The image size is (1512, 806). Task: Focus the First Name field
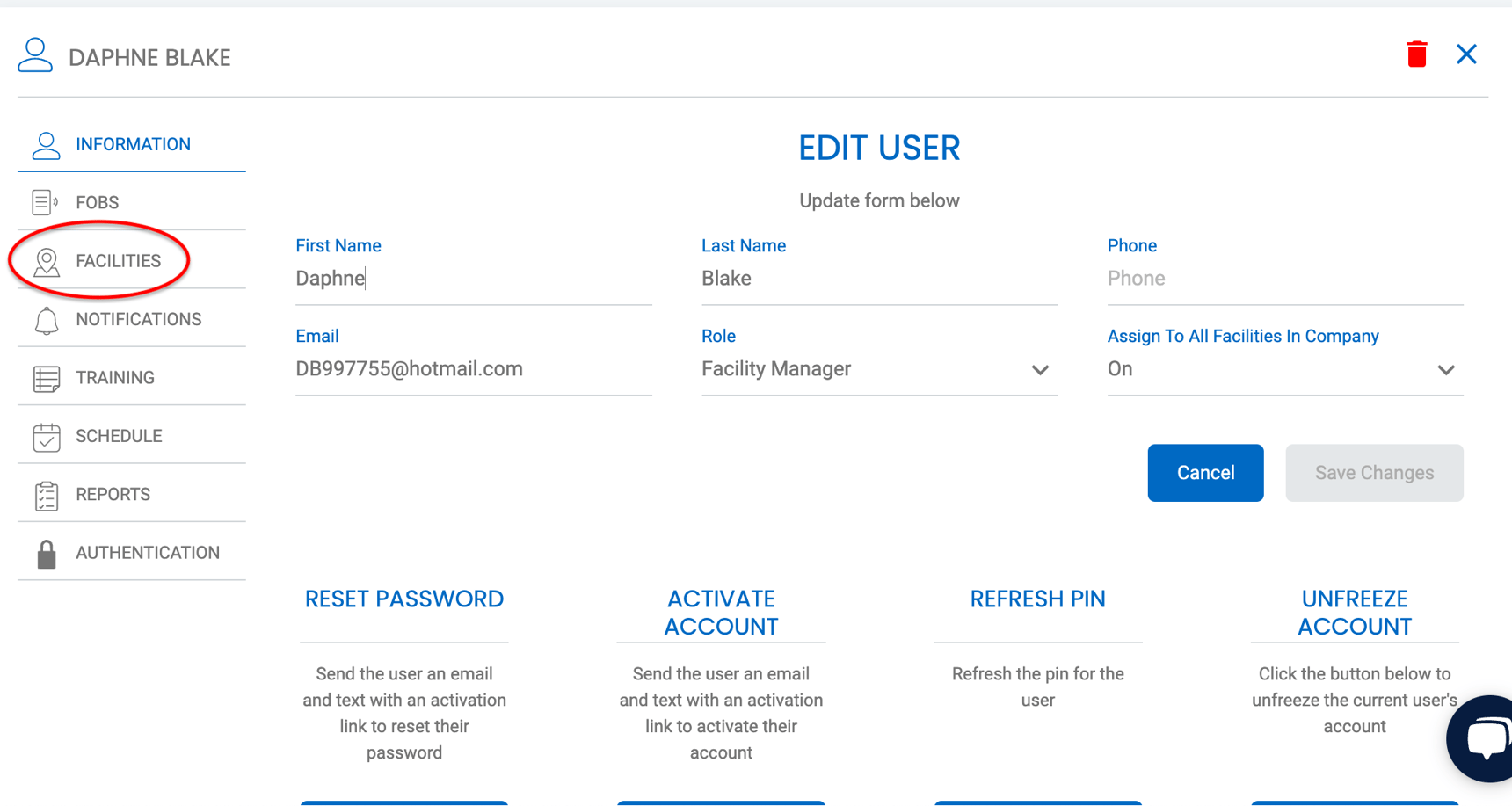pyautogui.click(x=473, y=279)
